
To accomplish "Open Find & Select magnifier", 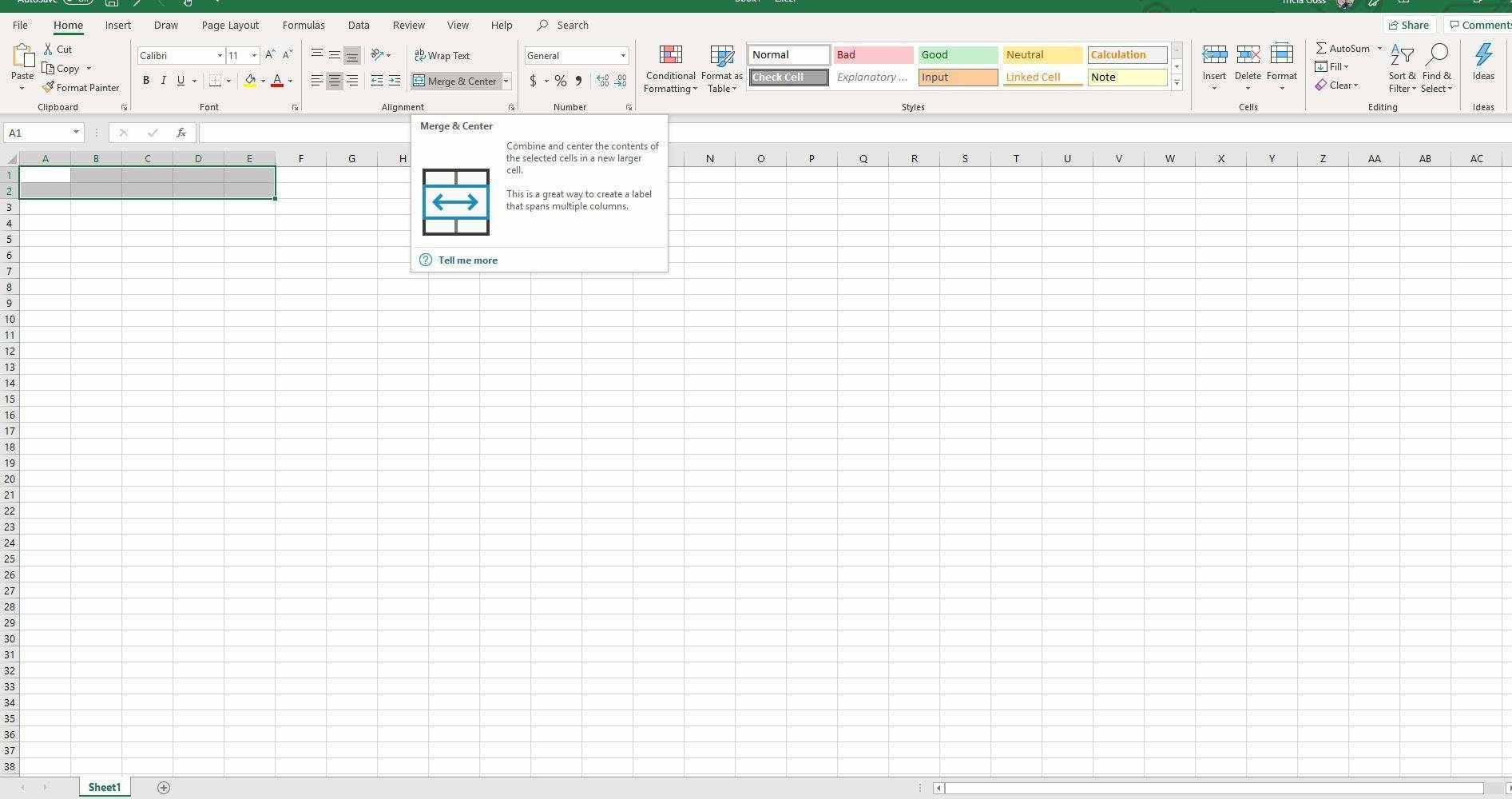I will [1436, 68].
